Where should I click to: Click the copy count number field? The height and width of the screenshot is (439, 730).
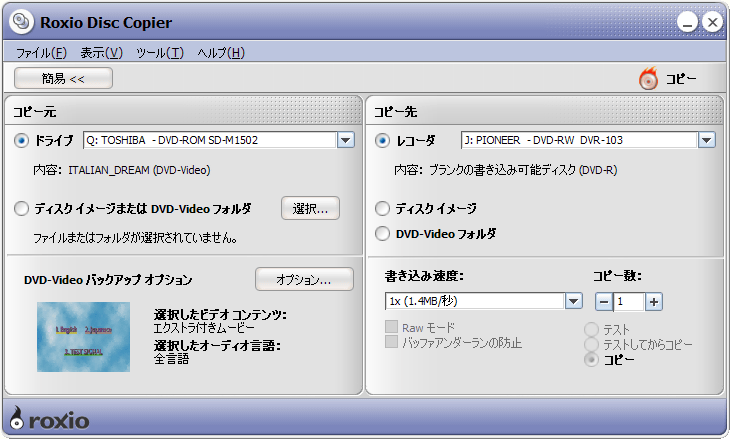629,302
